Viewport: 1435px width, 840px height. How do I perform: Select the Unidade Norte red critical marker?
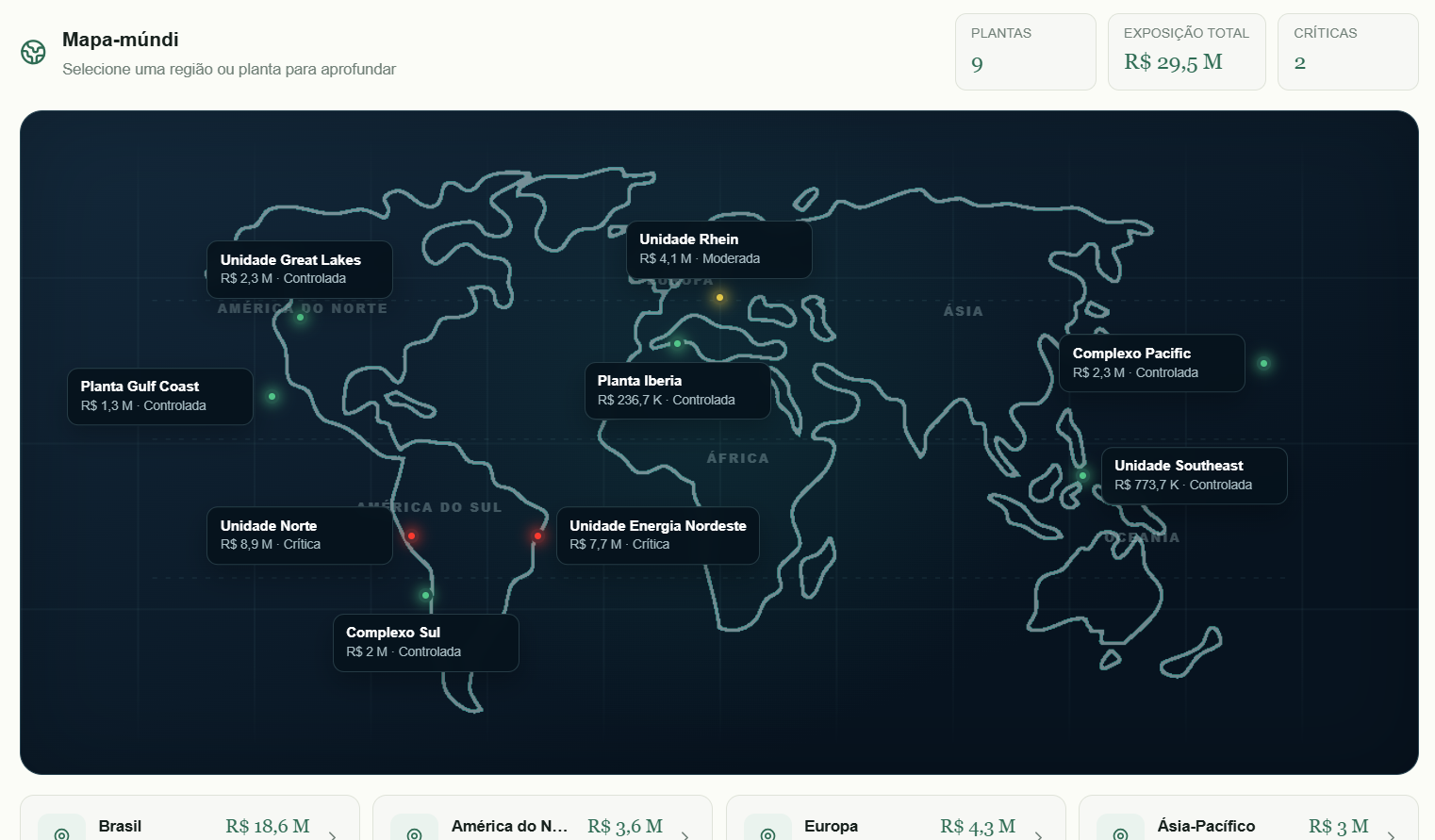(x=412, y=536)
